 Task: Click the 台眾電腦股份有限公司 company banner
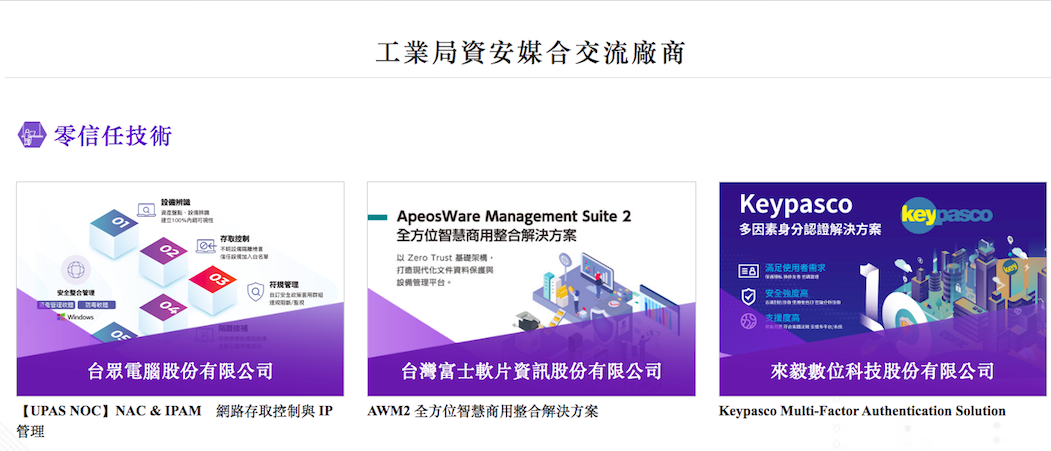point(180,371)
